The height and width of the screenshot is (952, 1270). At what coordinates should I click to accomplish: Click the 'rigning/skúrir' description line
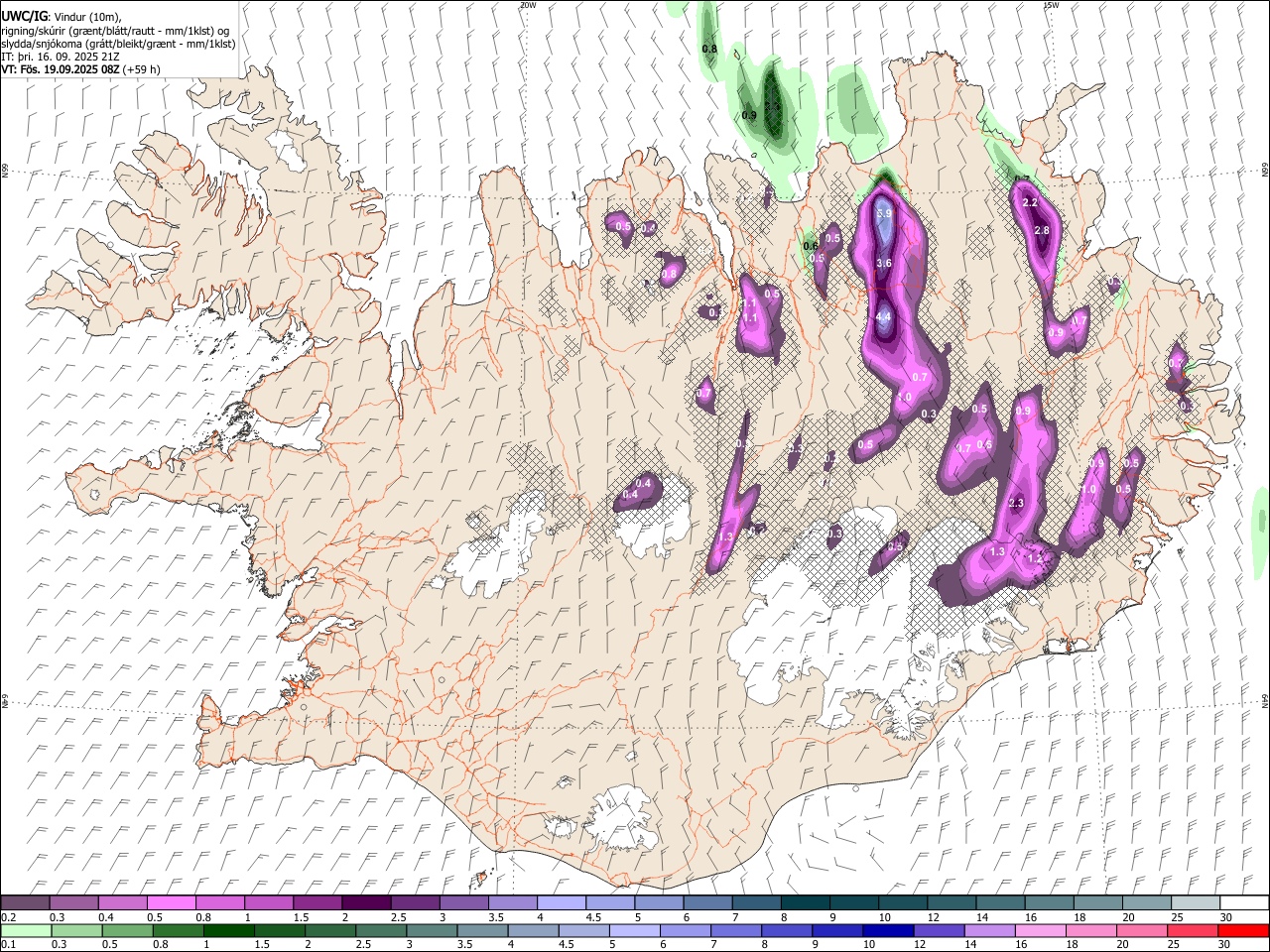(115, 31)
